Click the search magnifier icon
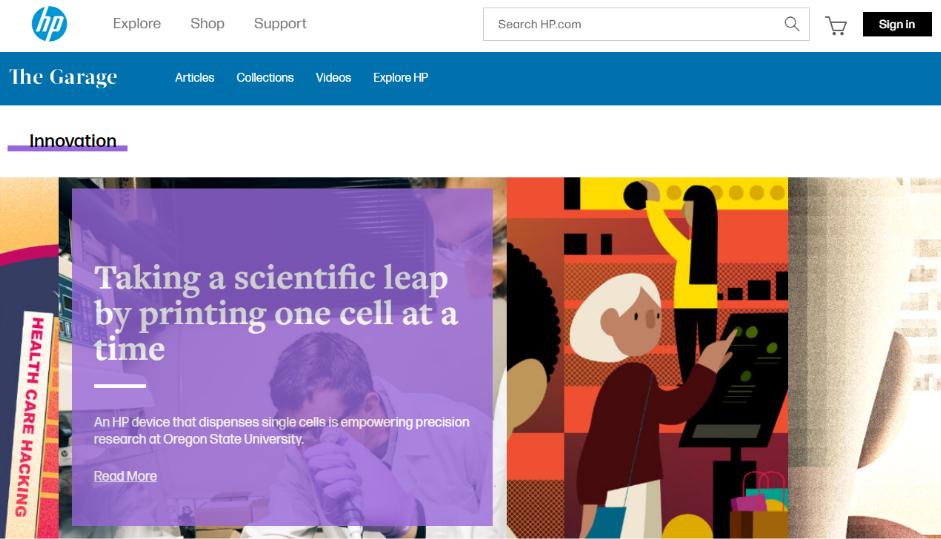 791,24
